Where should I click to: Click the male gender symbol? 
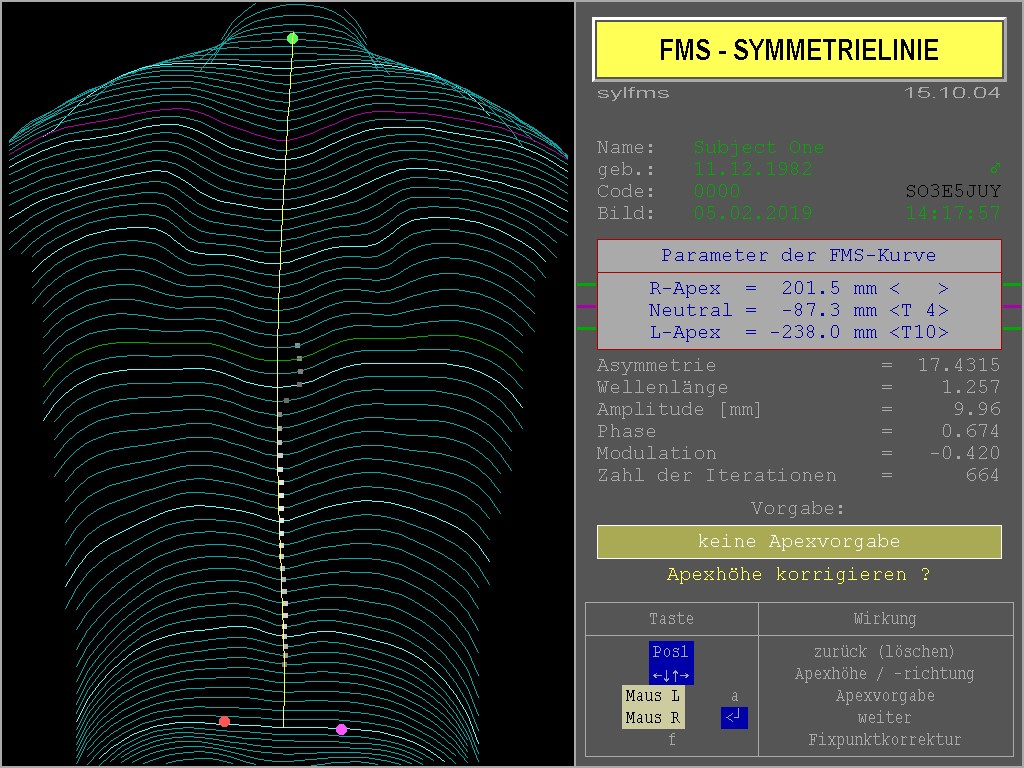[994, 169]
